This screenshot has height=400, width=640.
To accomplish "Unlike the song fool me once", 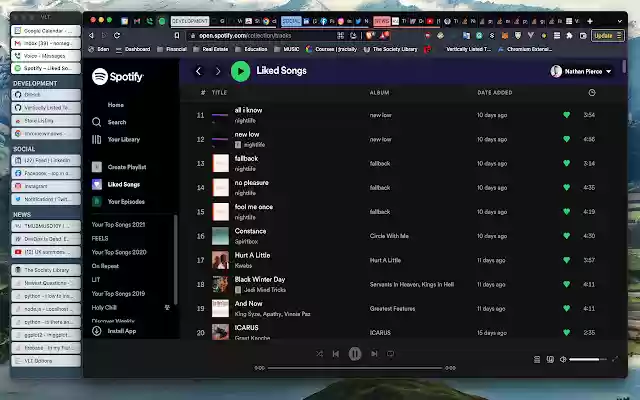I will click(x=567, y=211).
